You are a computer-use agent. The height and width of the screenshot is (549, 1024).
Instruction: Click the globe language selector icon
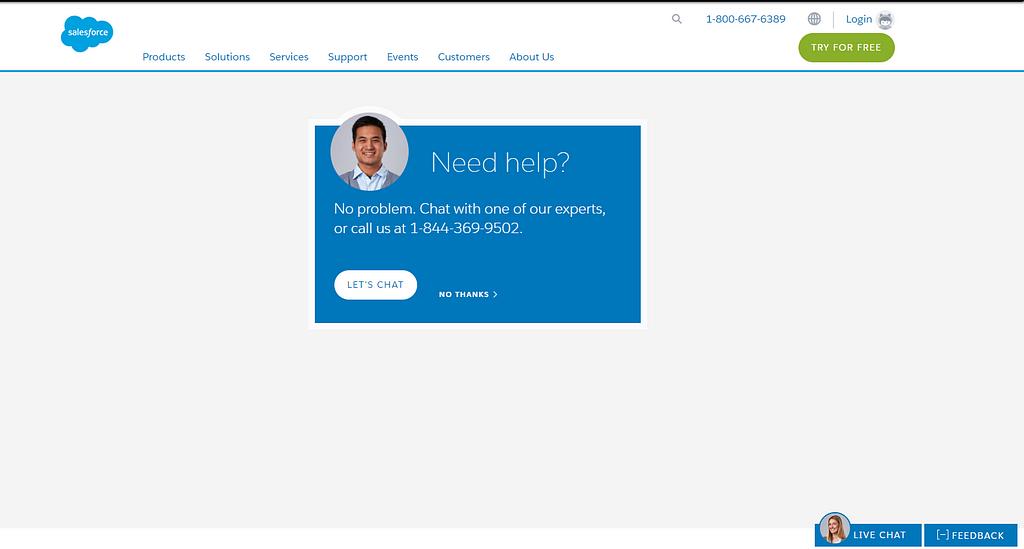tap(814, 19)
